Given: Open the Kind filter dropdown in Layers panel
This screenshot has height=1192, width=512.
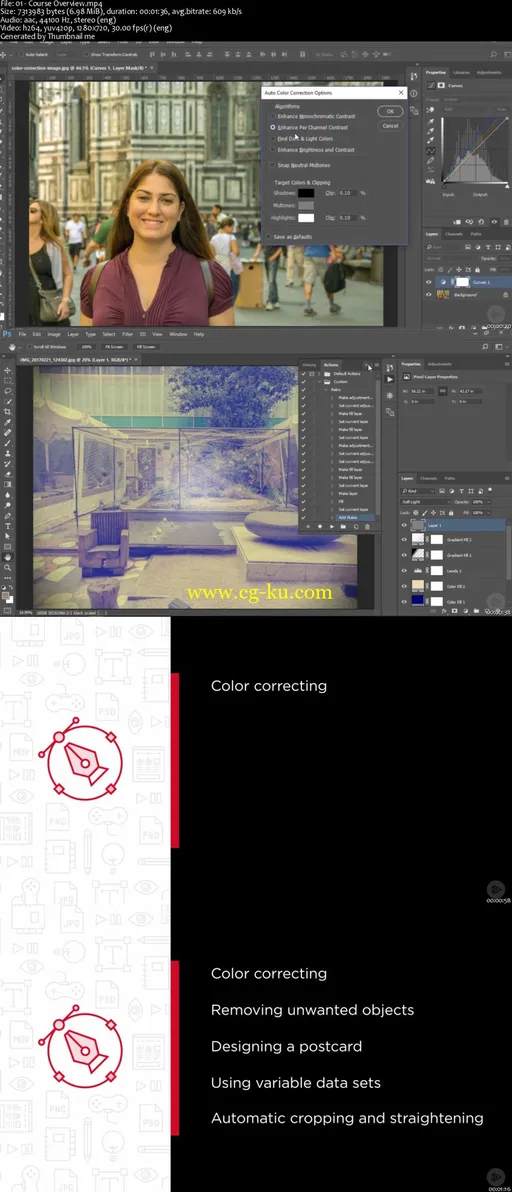Looking at the screenshot, I should click(x=419, y=491).
